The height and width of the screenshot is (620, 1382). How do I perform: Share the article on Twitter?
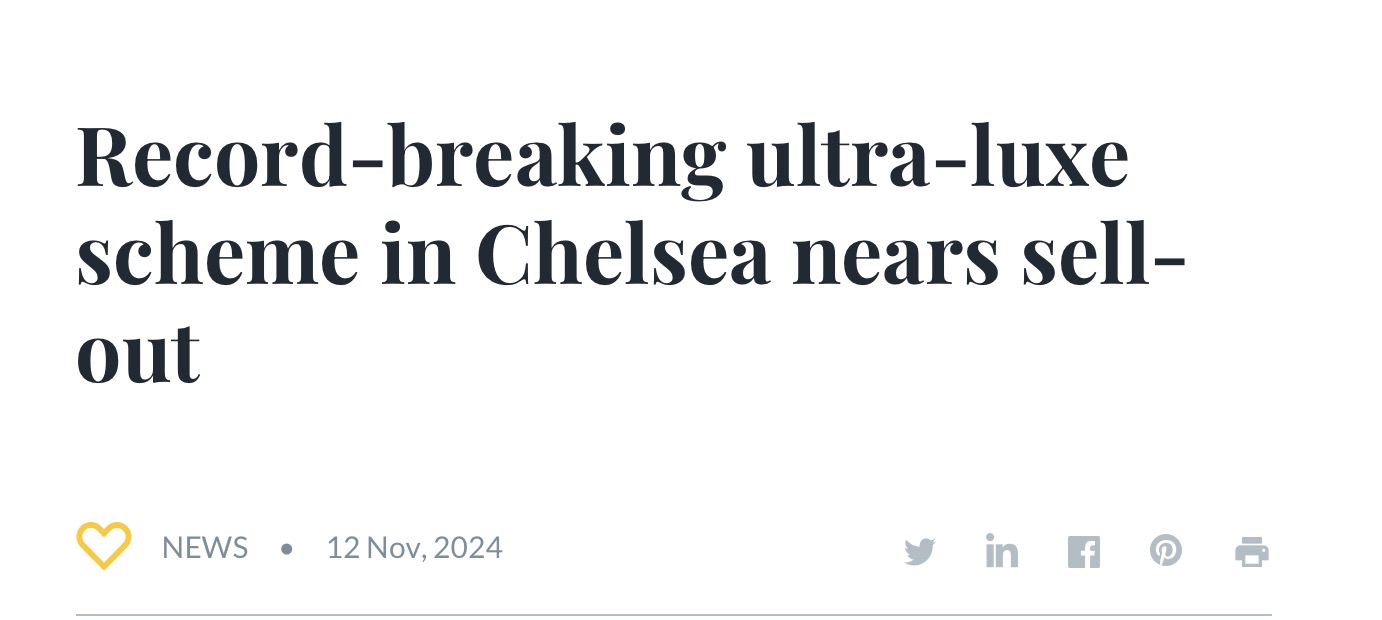pos(919,551)
